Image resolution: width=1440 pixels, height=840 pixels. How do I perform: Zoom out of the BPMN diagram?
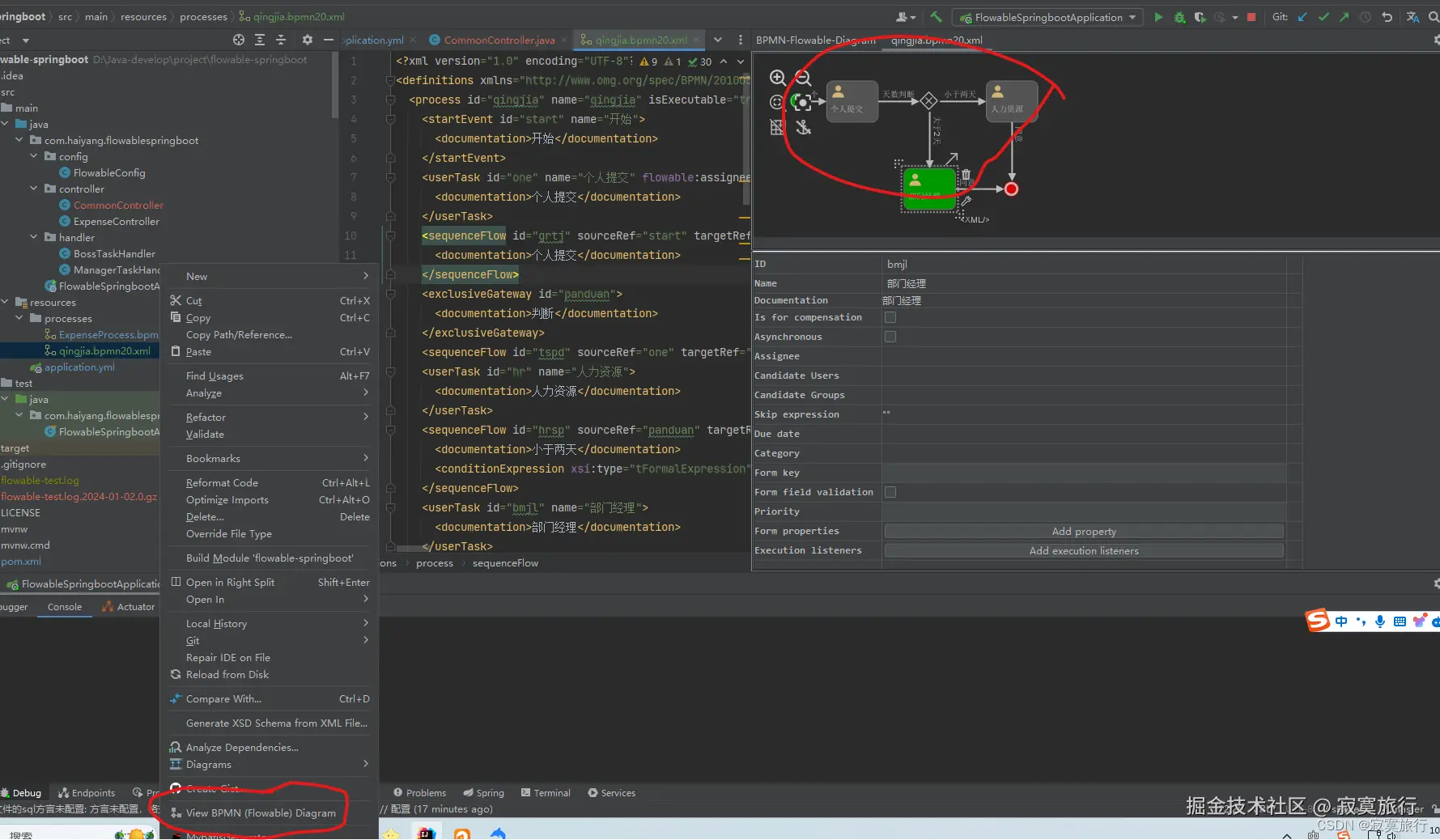(x=803, y=78)
